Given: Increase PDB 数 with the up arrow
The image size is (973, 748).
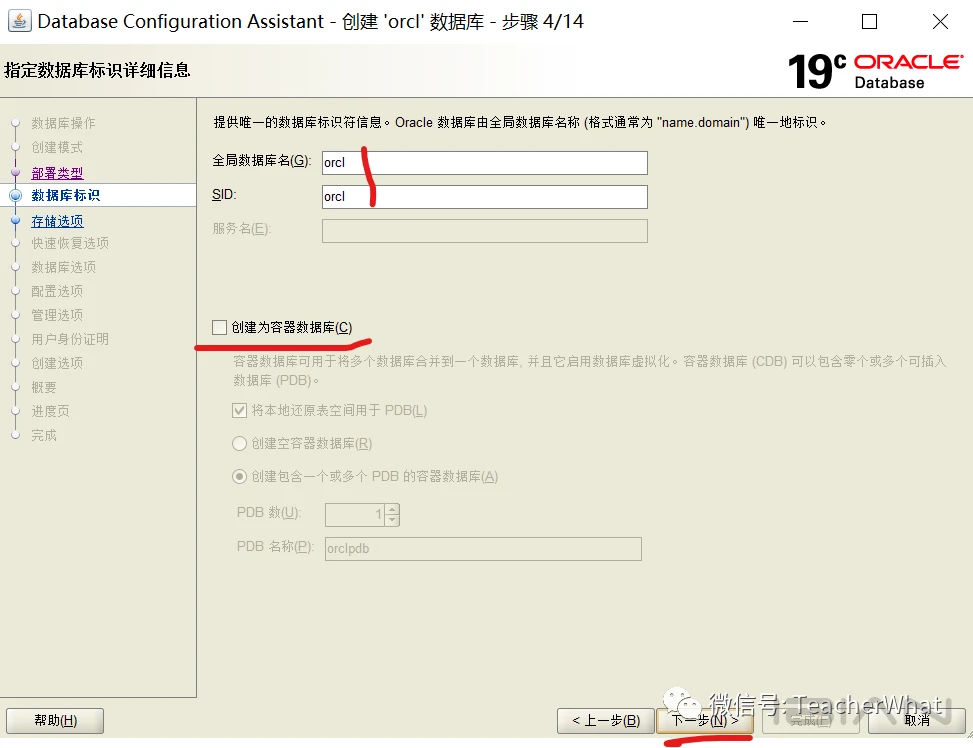Looking at the screenshot, I should [392, 510].
